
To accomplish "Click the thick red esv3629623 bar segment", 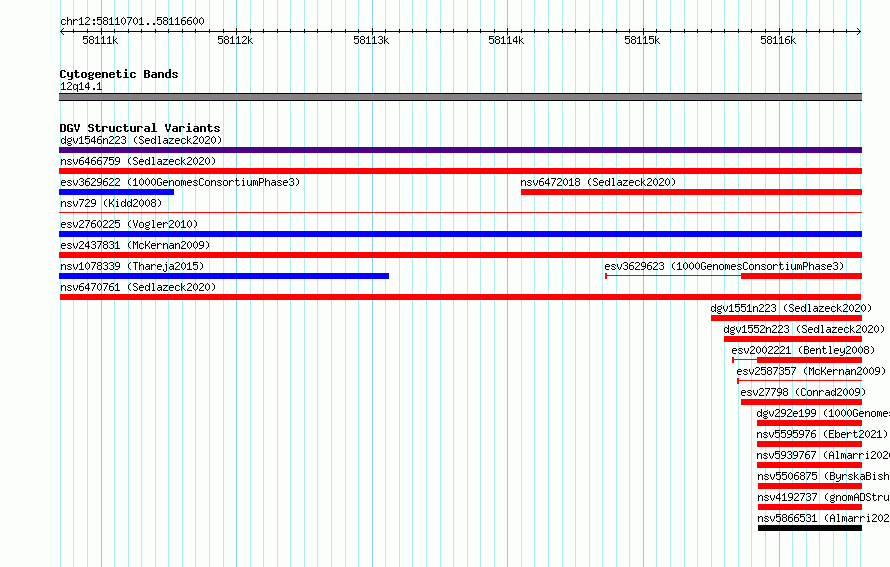I will click(801, 276).
